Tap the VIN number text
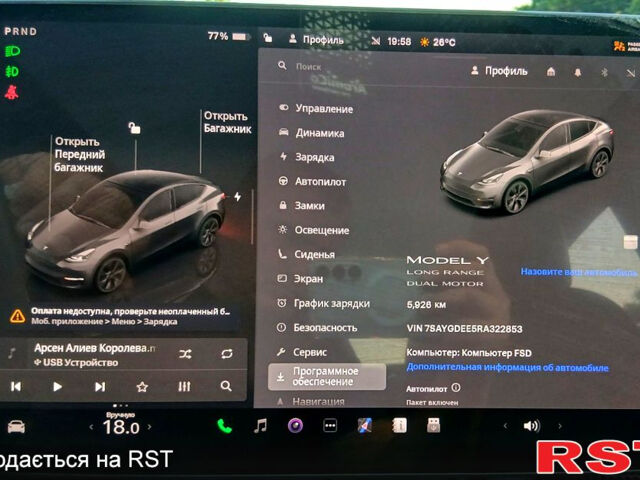 (x=464, y=329)
